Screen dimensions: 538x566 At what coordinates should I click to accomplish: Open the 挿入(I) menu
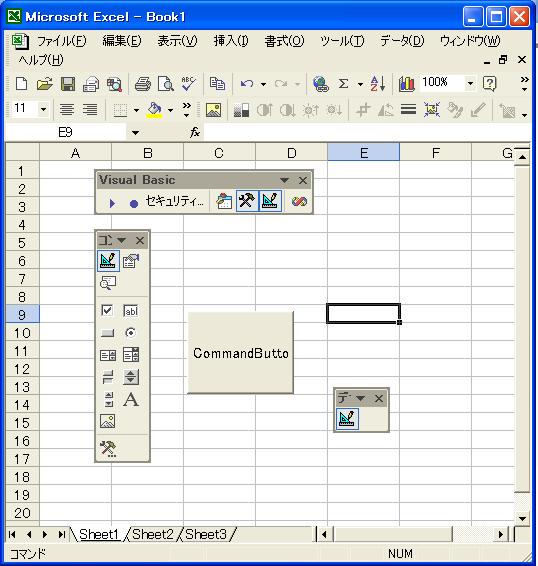pyautogui.click(x=231, y=41)
